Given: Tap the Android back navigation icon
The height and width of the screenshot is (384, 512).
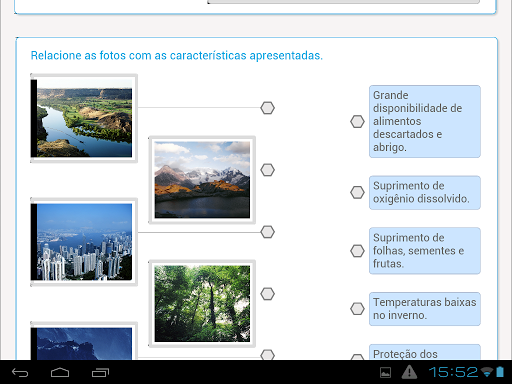Looking at the screenshot, I should [x=20, y=372].
